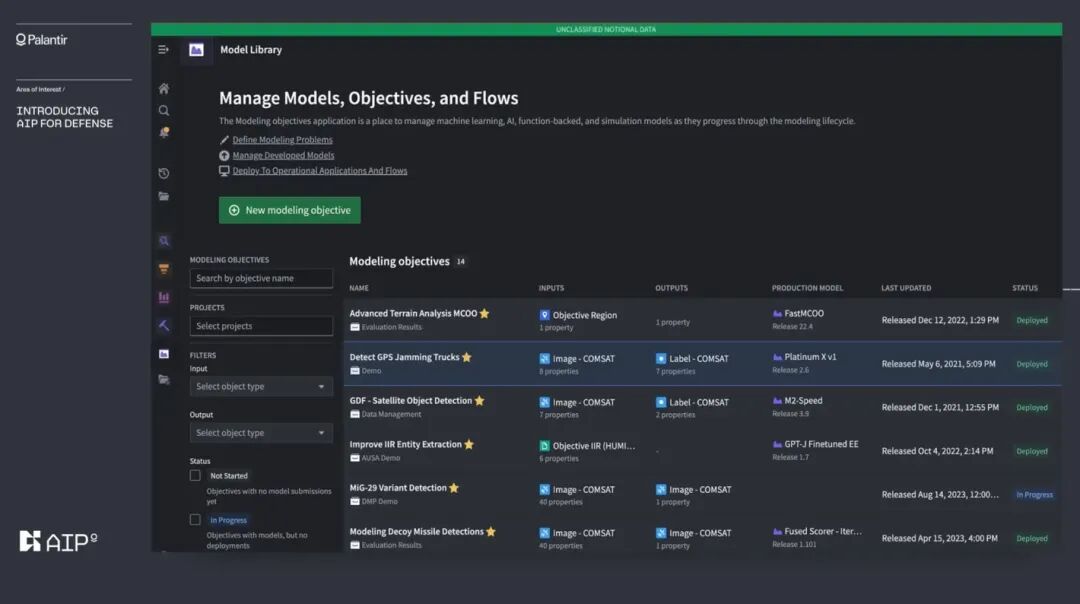Open the Model Library app icon
Viewport: 1080px width, 604px height.
196,50
